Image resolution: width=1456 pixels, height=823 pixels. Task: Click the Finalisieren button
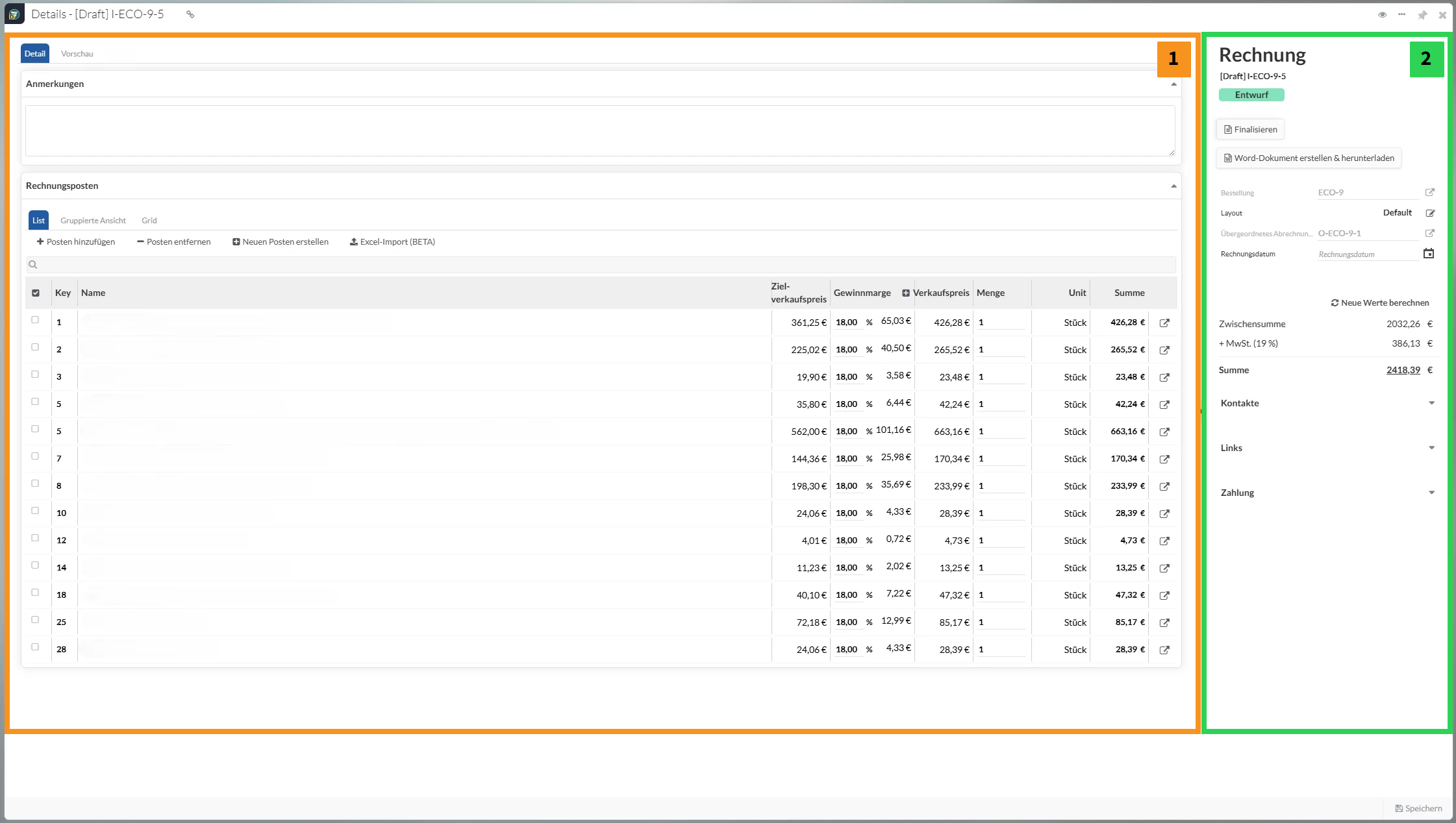pyautogui.click(x=1250, y=129)
